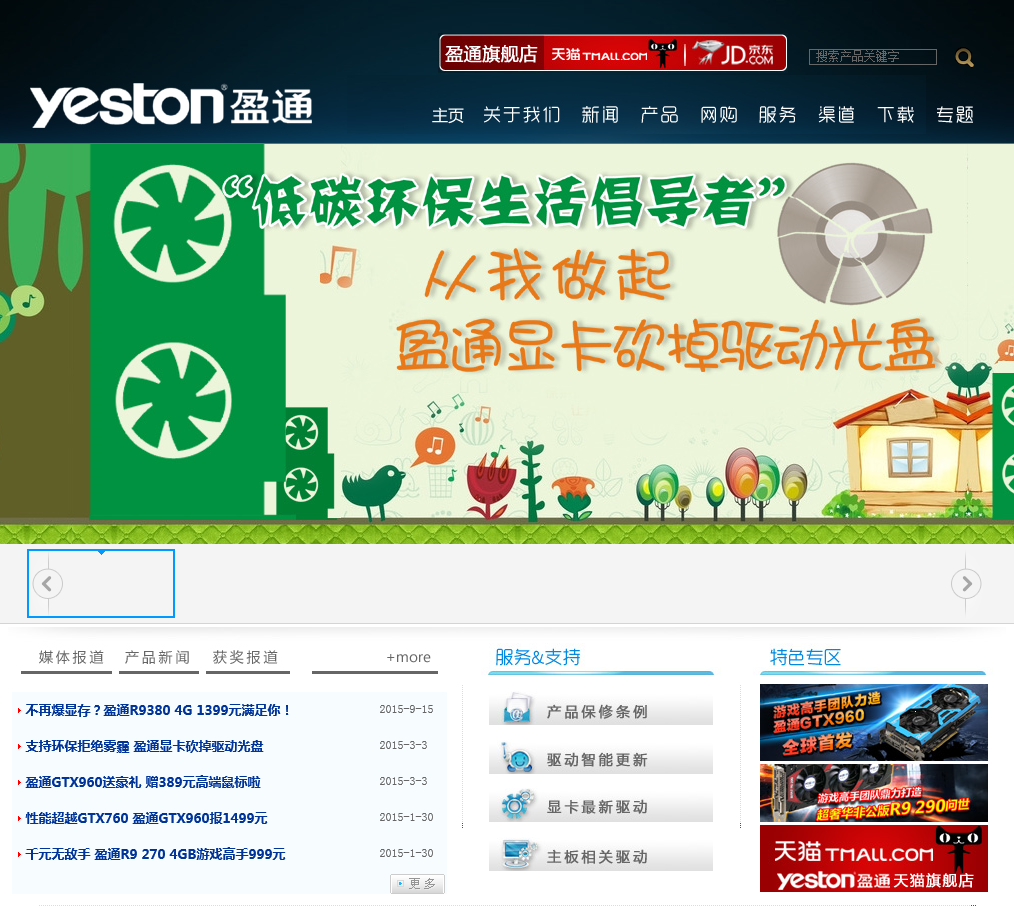Open article 支持环保拒绝雾霾 盈通显卡砍掉驱动光盘
The height and width of the screenshot is (922, 1014).
tap(144, 746)
